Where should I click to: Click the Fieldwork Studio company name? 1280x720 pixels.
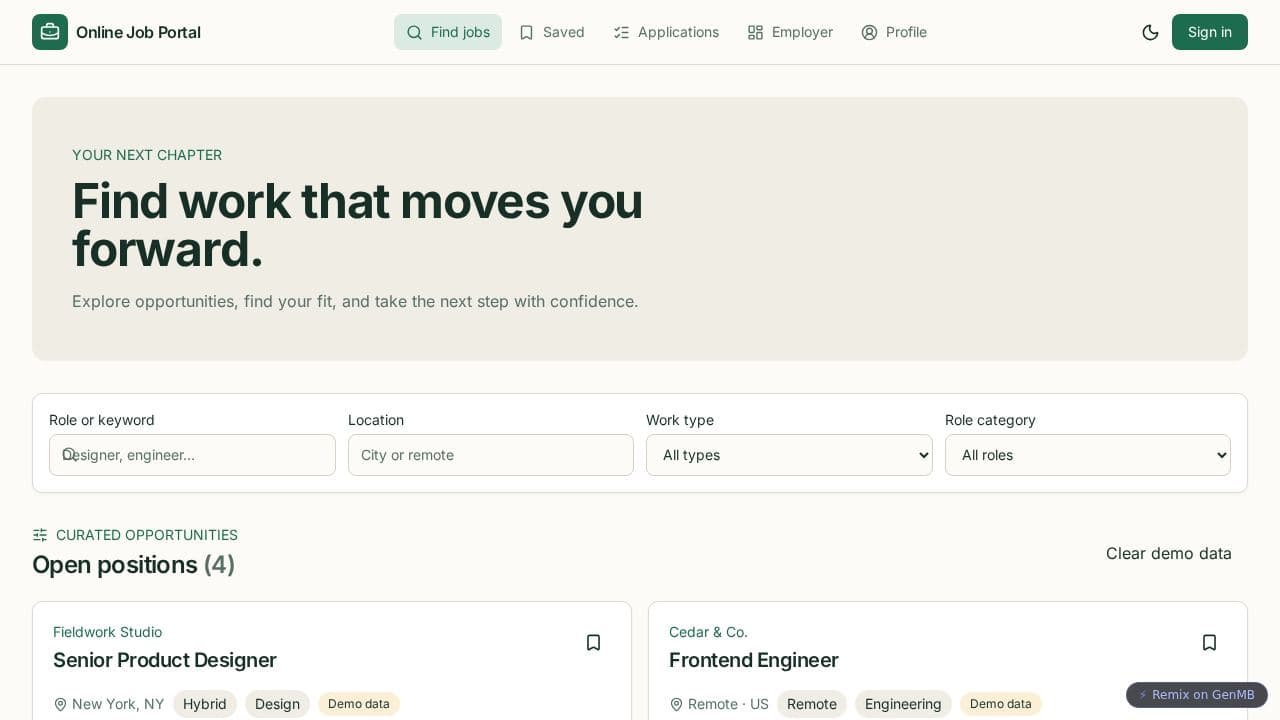pyautogui.click(x=107, y=632)
